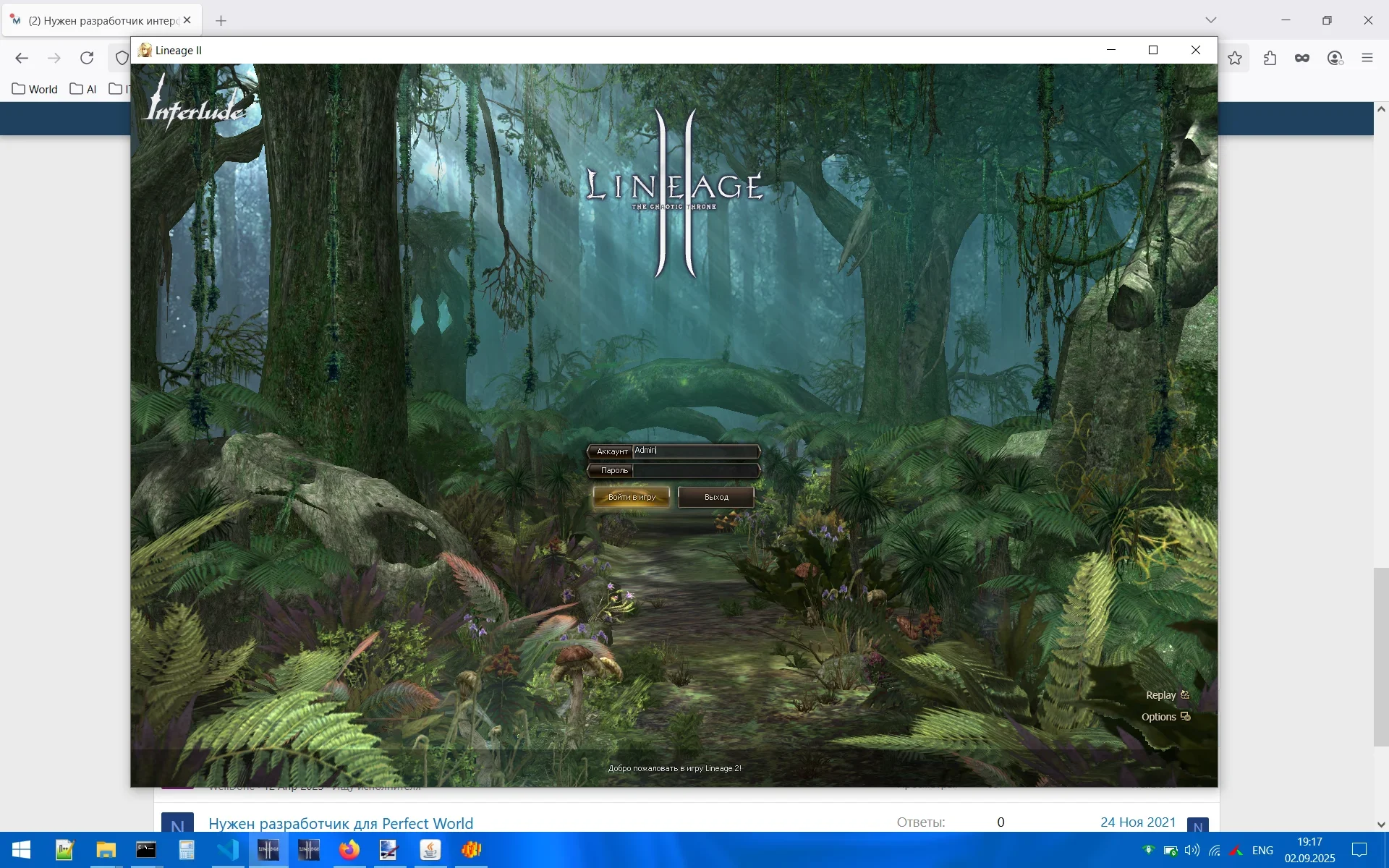Click the Аккаунт login input field
Image resolution: width=1389 pixels, height=868 pixels.
point(695,451)
